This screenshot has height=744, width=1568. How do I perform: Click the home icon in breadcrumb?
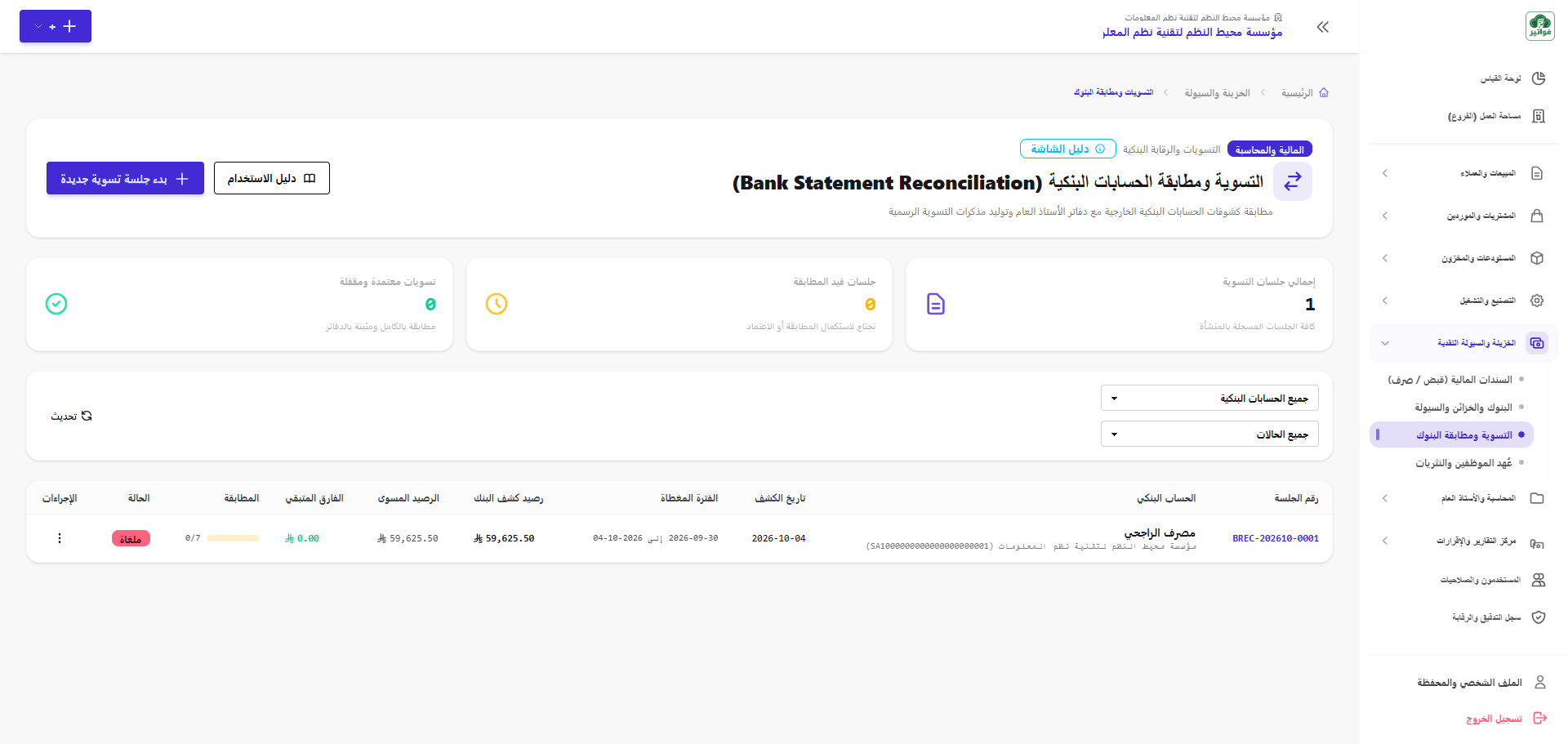click(x=1324, y=93)
